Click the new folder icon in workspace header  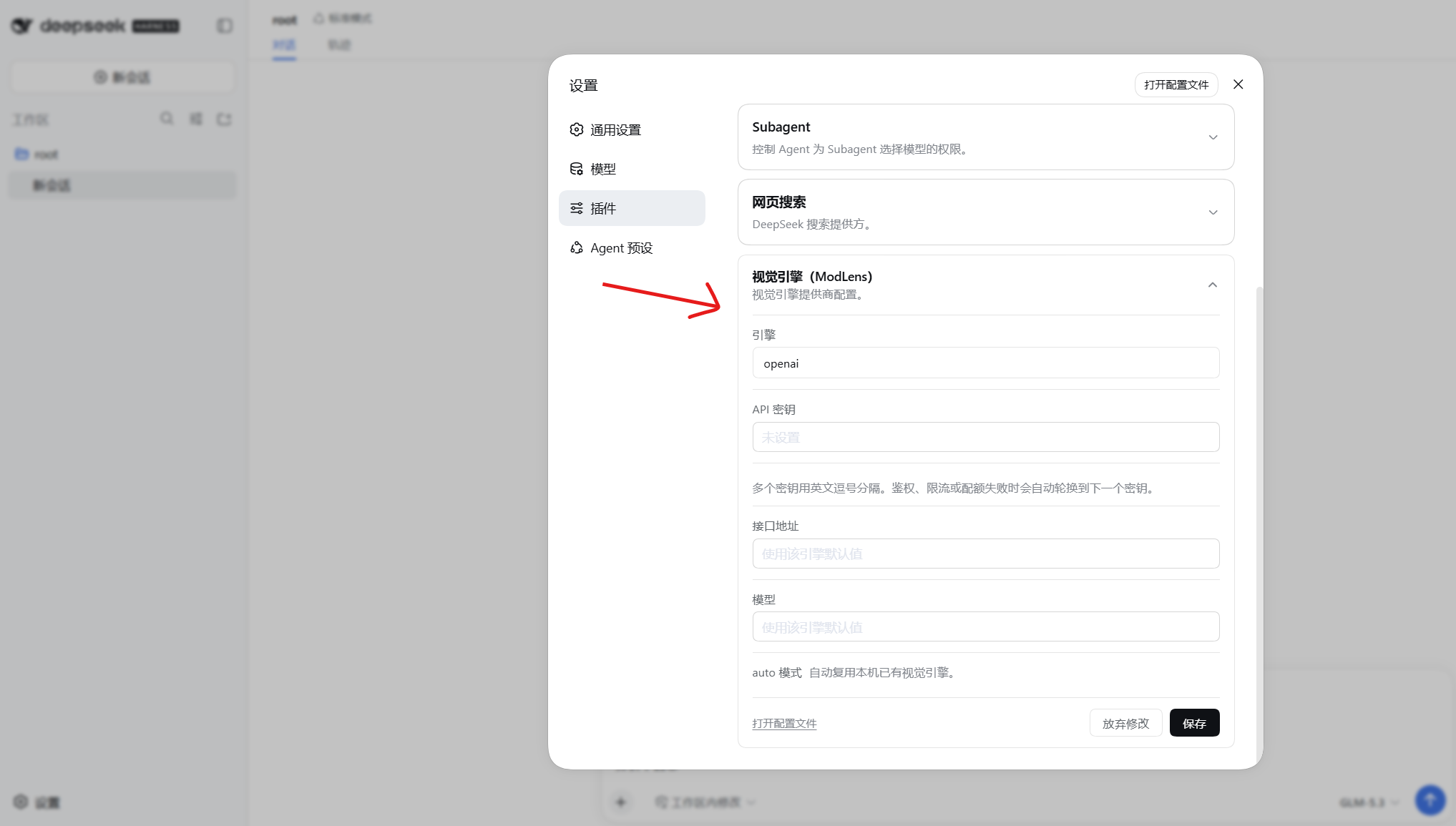(224, 119)
